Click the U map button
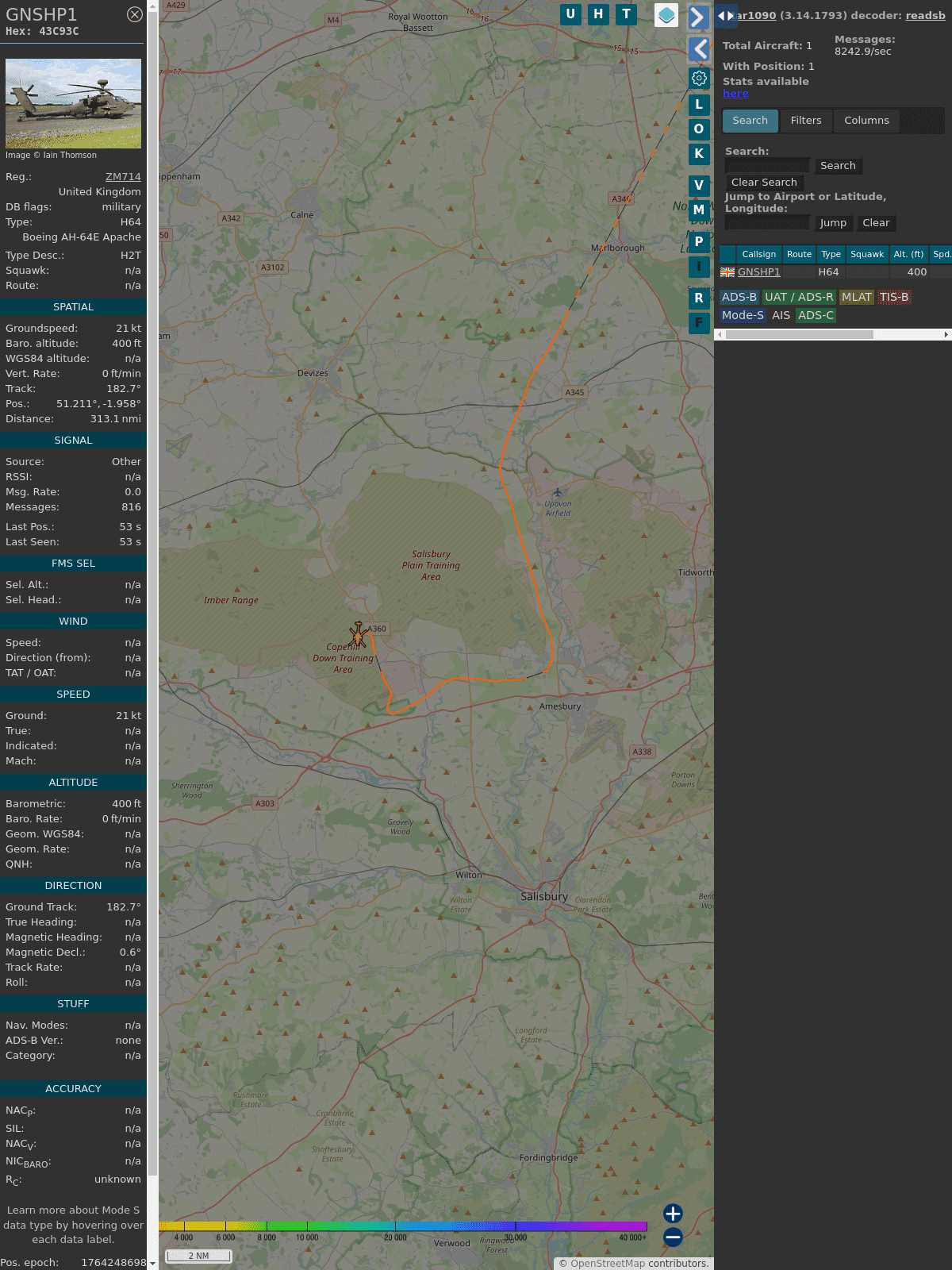Viewport: 952px width, 1270px height. [570, 14]
